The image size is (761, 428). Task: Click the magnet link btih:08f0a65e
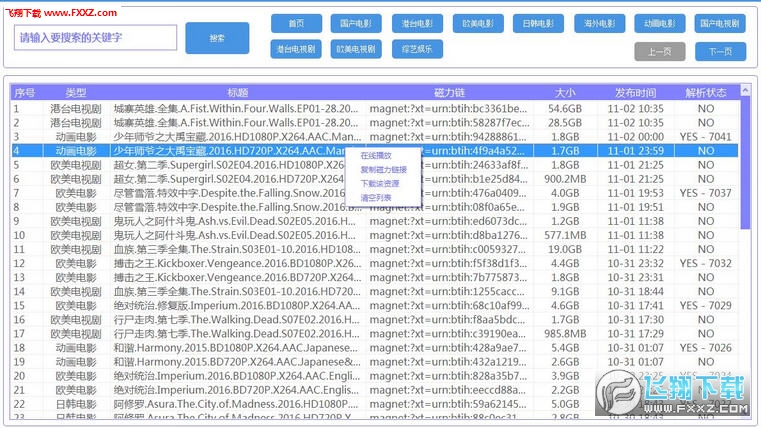tap(447, 207)
